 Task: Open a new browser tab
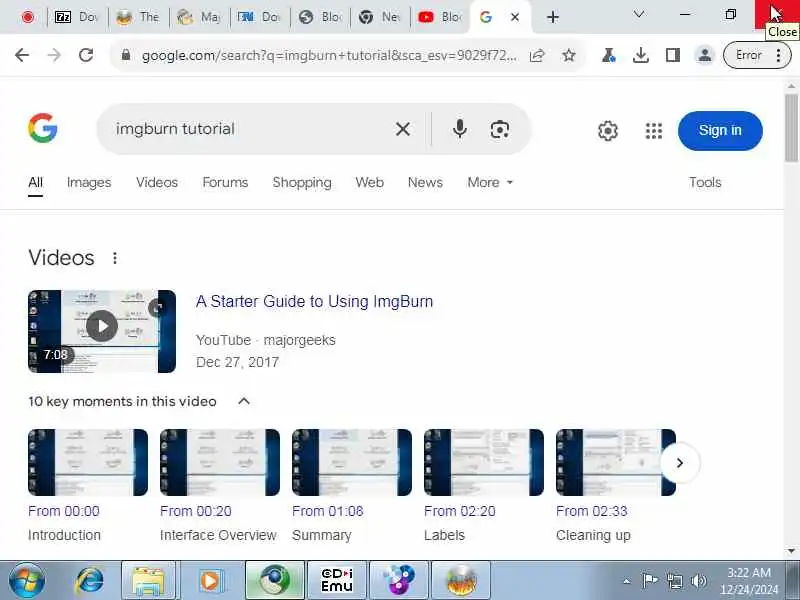pyautogui.click(x=553, y=17)
